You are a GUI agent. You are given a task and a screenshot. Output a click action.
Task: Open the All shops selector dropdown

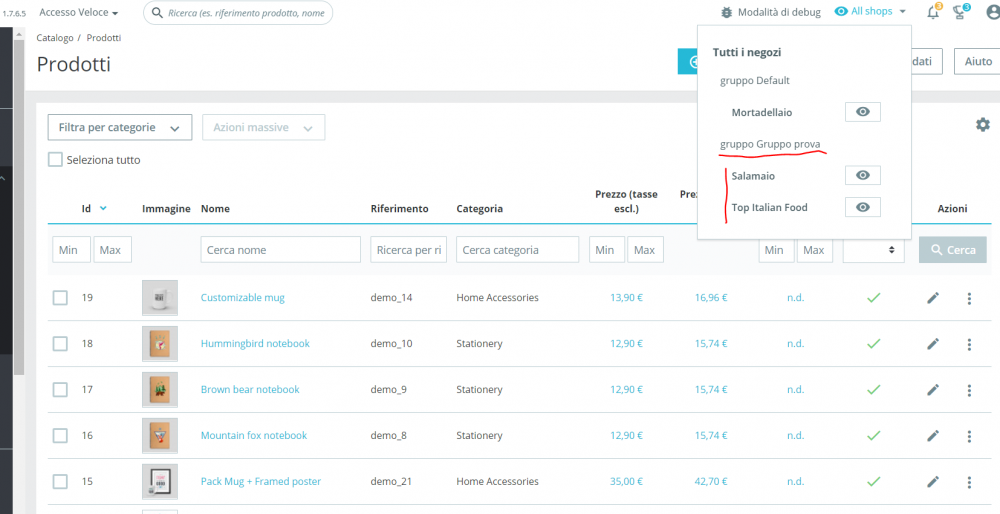pos(870,12)
